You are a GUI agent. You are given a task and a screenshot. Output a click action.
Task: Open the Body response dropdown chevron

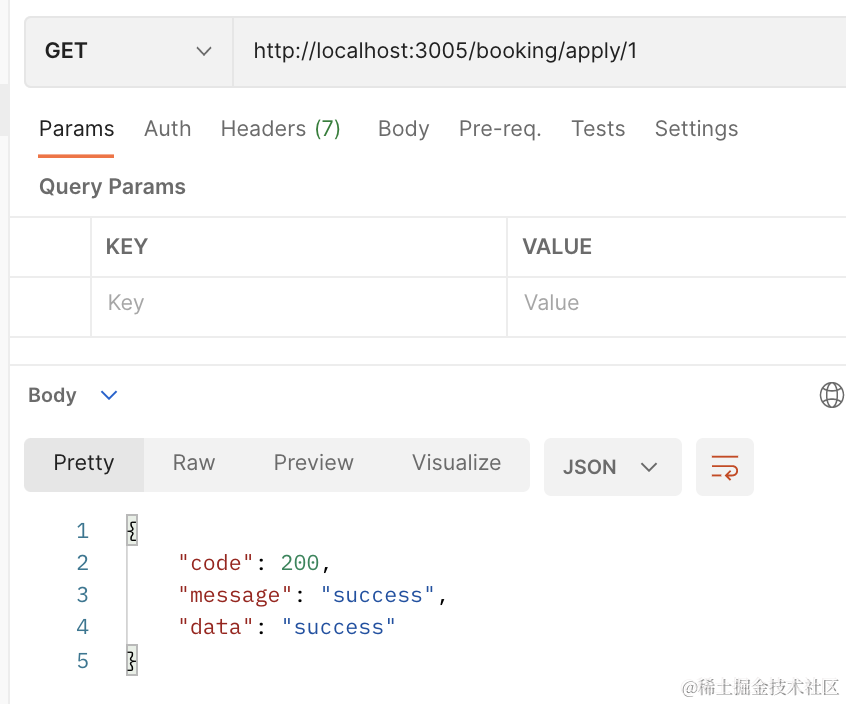(109, 395)
